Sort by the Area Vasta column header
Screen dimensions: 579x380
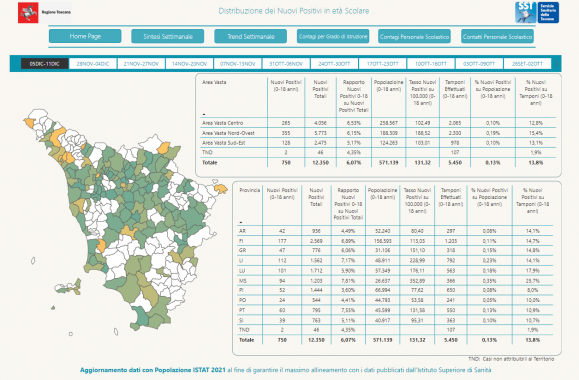(x=214, y=82)
